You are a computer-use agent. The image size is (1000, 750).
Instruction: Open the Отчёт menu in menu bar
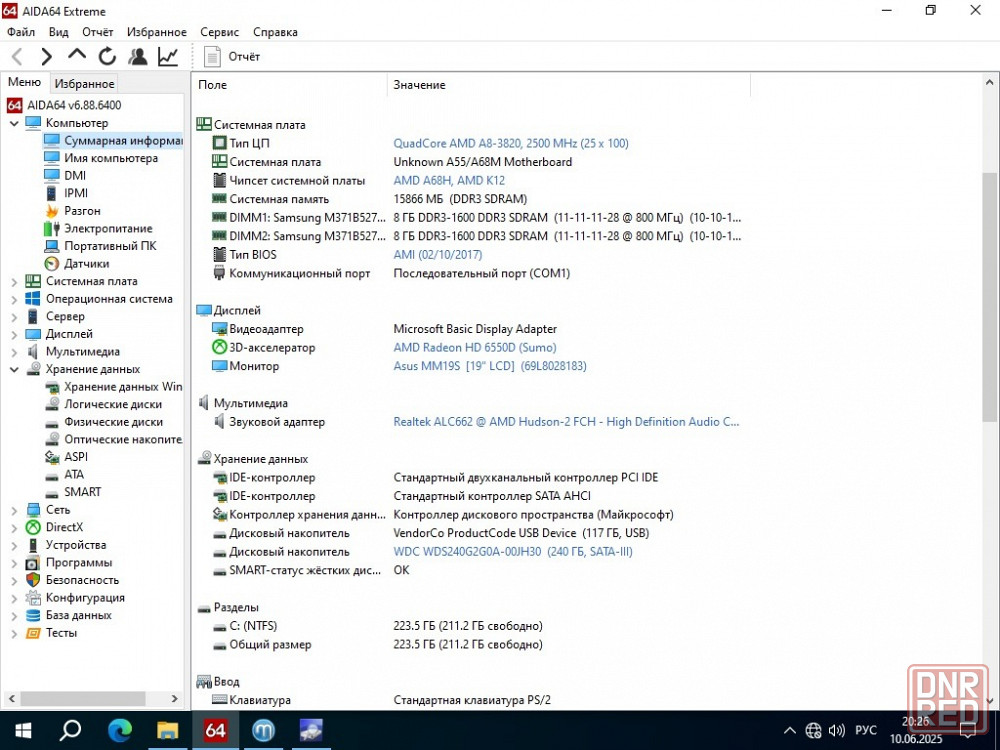tap(98, 32)
